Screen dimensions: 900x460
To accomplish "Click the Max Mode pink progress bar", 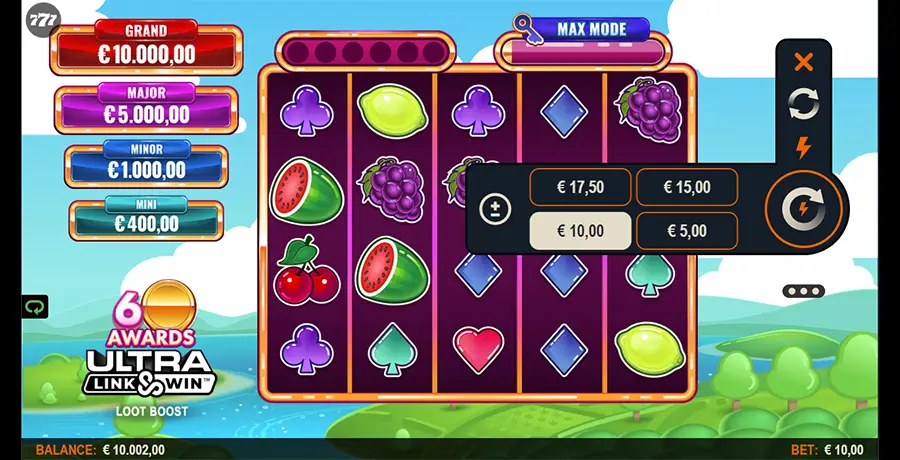I will tap(583, 53).
